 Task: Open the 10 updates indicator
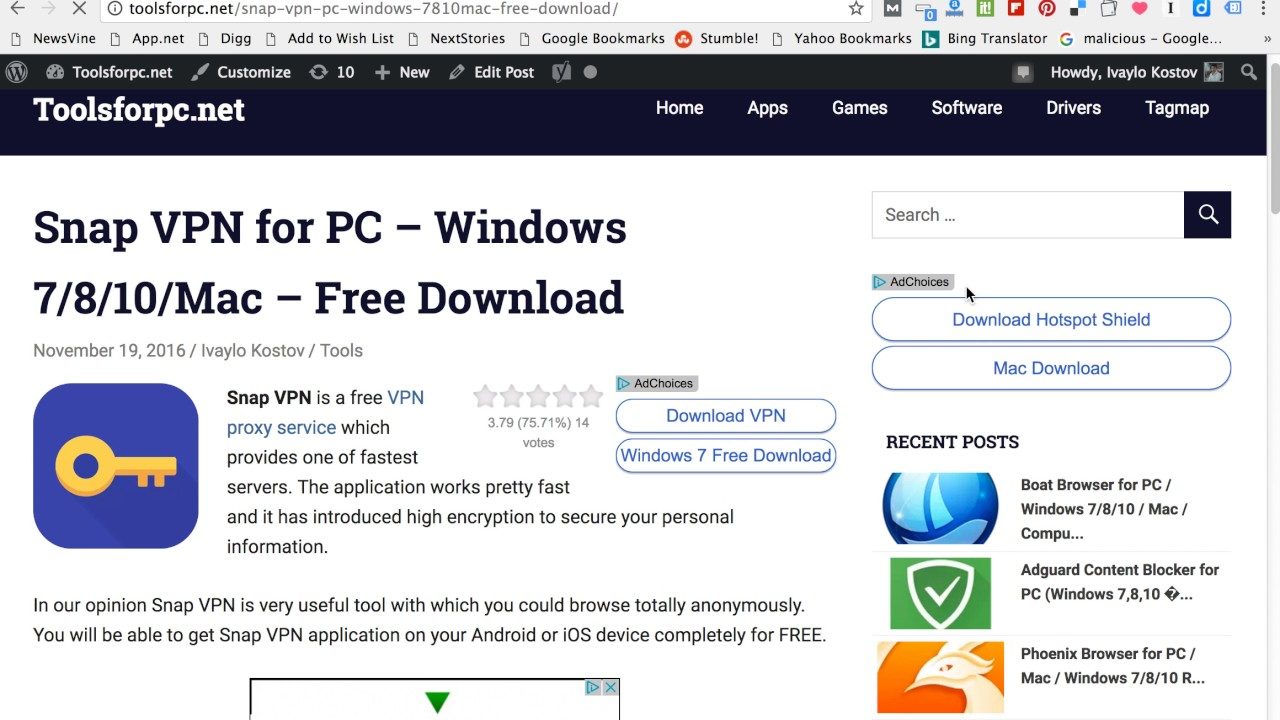[332, 72]
